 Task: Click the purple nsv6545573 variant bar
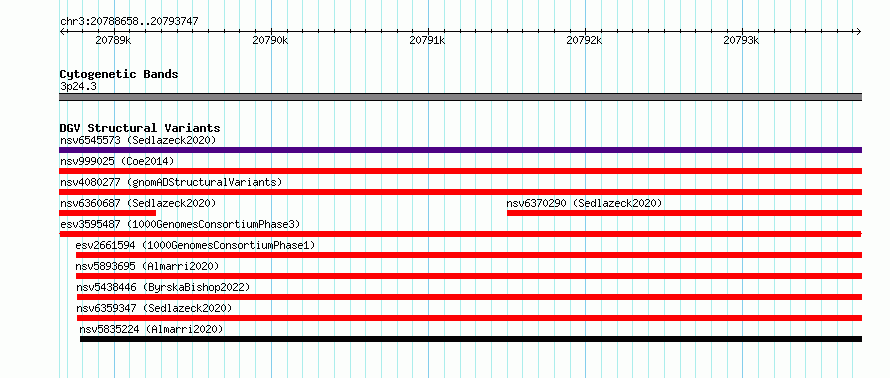tap(460, 150)
